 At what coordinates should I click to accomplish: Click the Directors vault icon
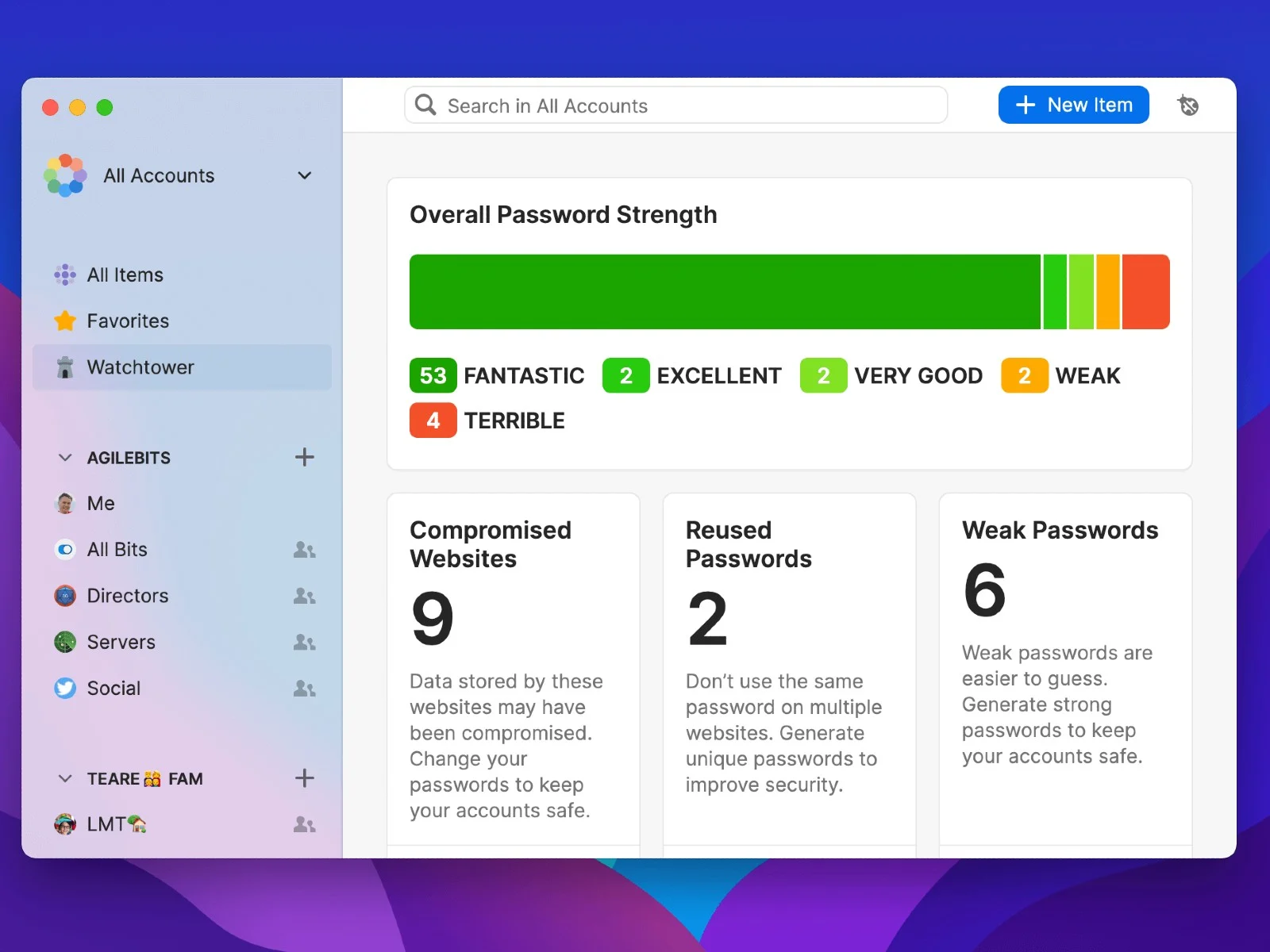tap(65, 596)
